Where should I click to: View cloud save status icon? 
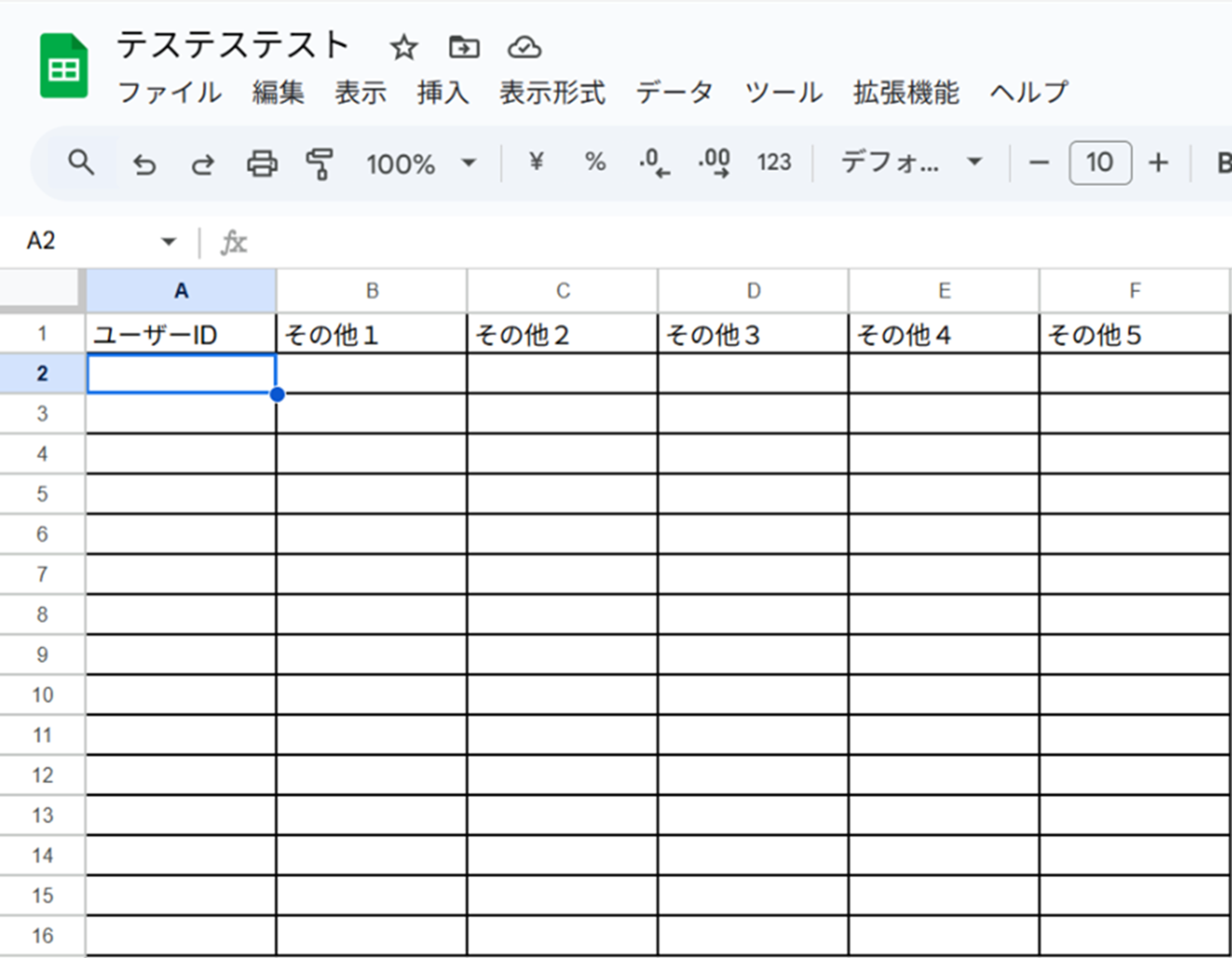[x=524, y=48]
